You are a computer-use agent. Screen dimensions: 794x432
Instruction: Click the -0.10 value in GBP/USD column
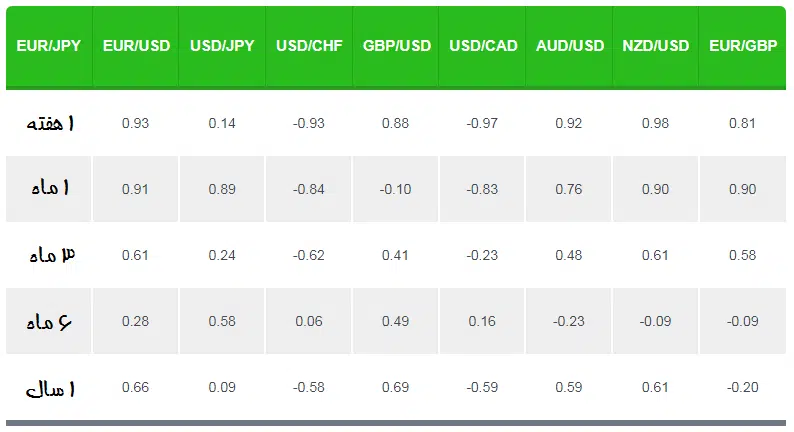pos(395,189)
